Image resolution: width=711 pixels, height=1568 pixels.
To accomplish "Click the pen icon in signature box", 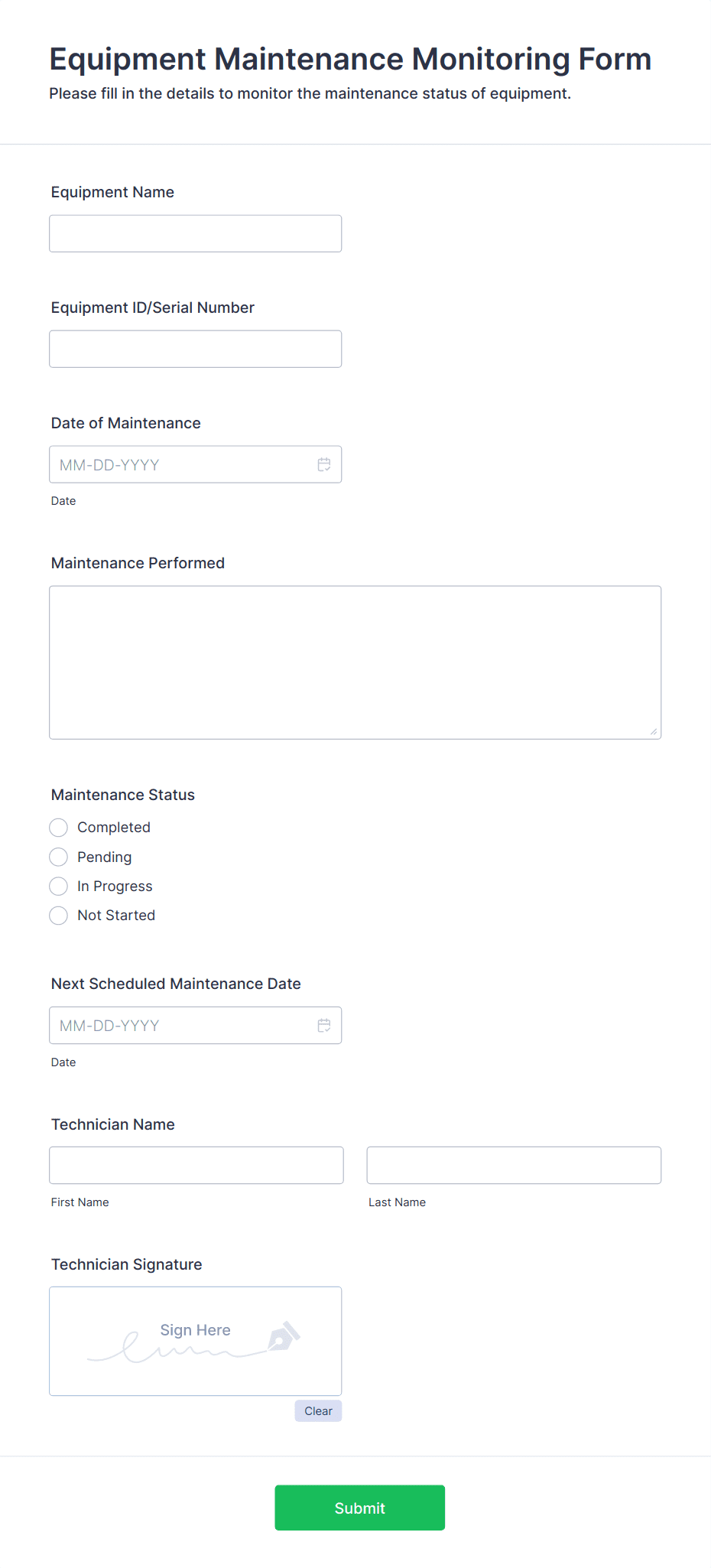I will coord(284,1336).
